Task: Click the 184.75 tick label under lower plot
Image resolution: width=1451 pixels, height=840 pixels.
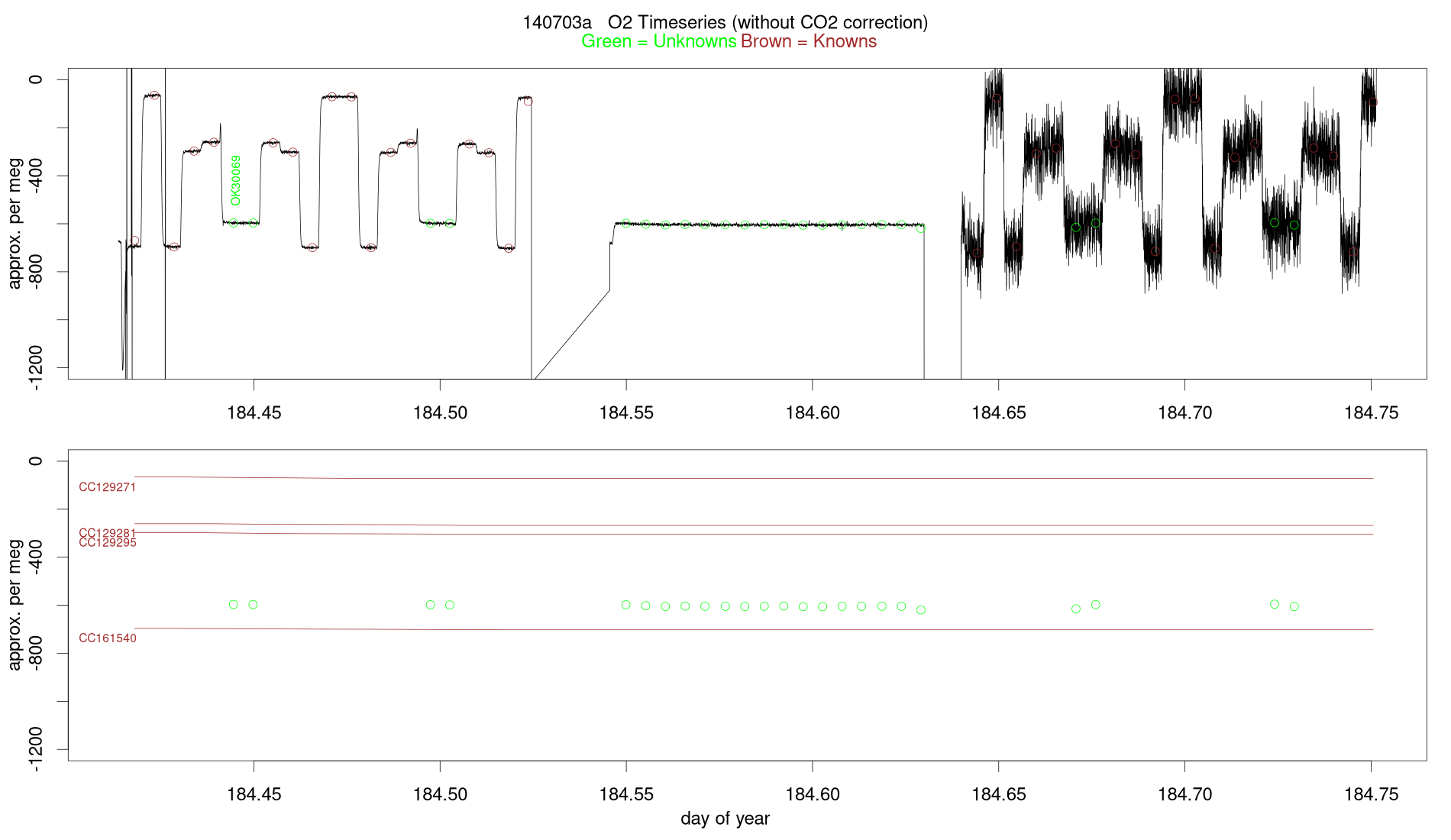Action: coord(1372,795)
